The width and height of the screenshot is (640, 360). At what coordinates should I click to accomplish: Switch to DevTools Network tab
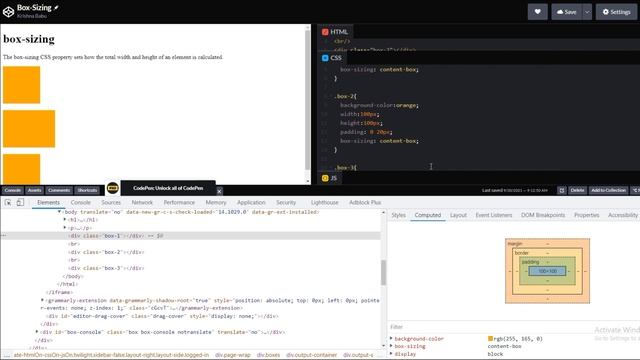[x=142, y=202]
